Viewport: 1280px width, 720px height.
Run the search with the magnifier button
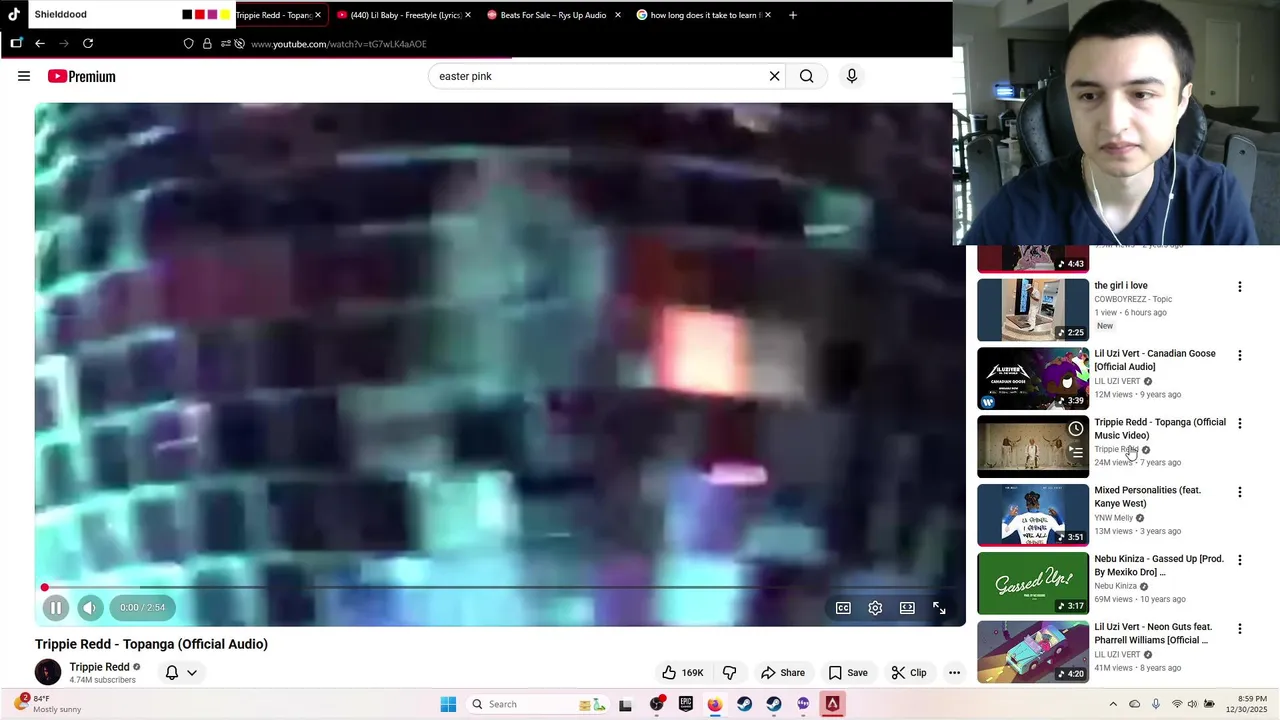pos(807,76)
